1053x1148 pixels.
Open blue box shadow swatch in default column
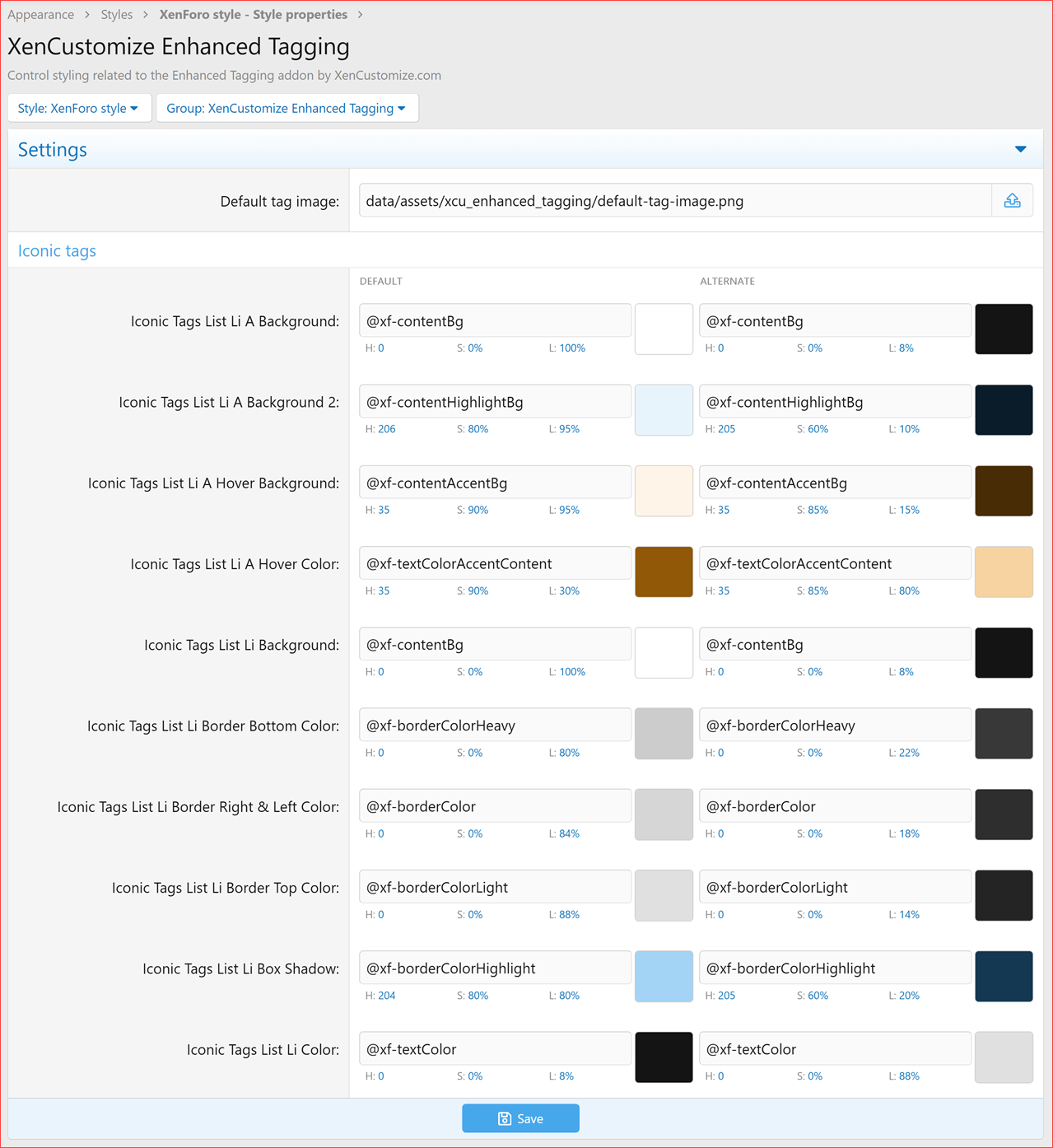coord(664,977)
